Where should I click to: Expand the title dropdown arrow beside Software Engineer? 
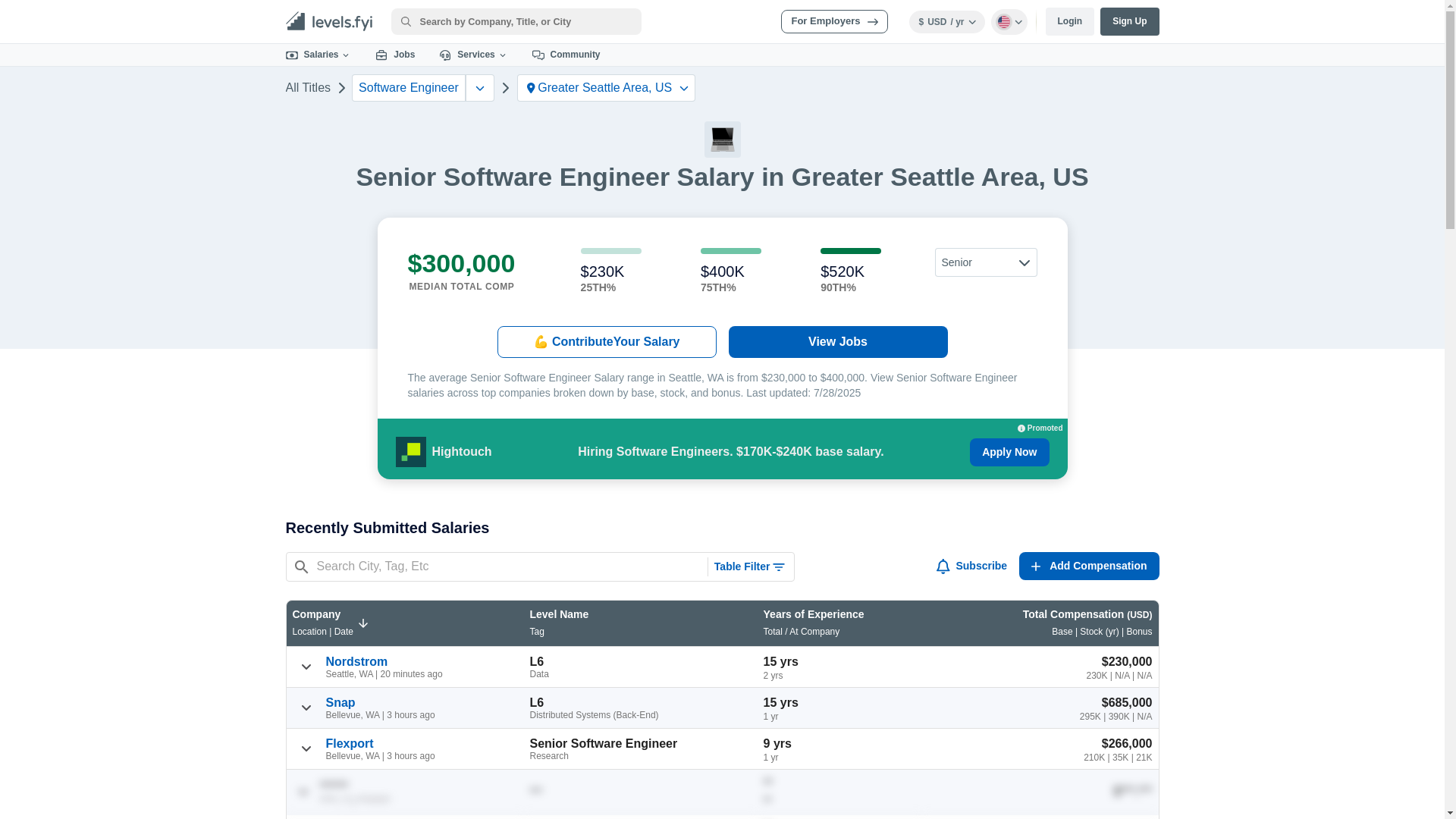[480, 88]
